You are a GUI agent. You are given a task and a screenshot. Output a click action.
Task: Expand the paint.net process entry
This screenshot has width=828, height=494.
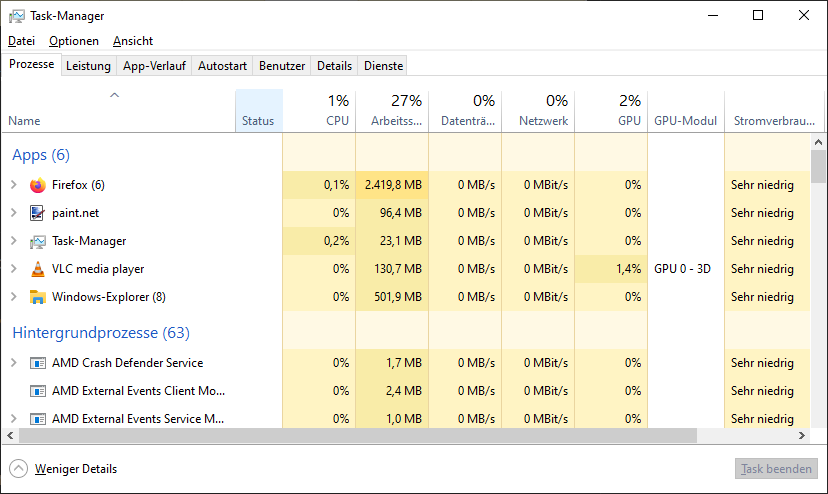click(14, 213)
